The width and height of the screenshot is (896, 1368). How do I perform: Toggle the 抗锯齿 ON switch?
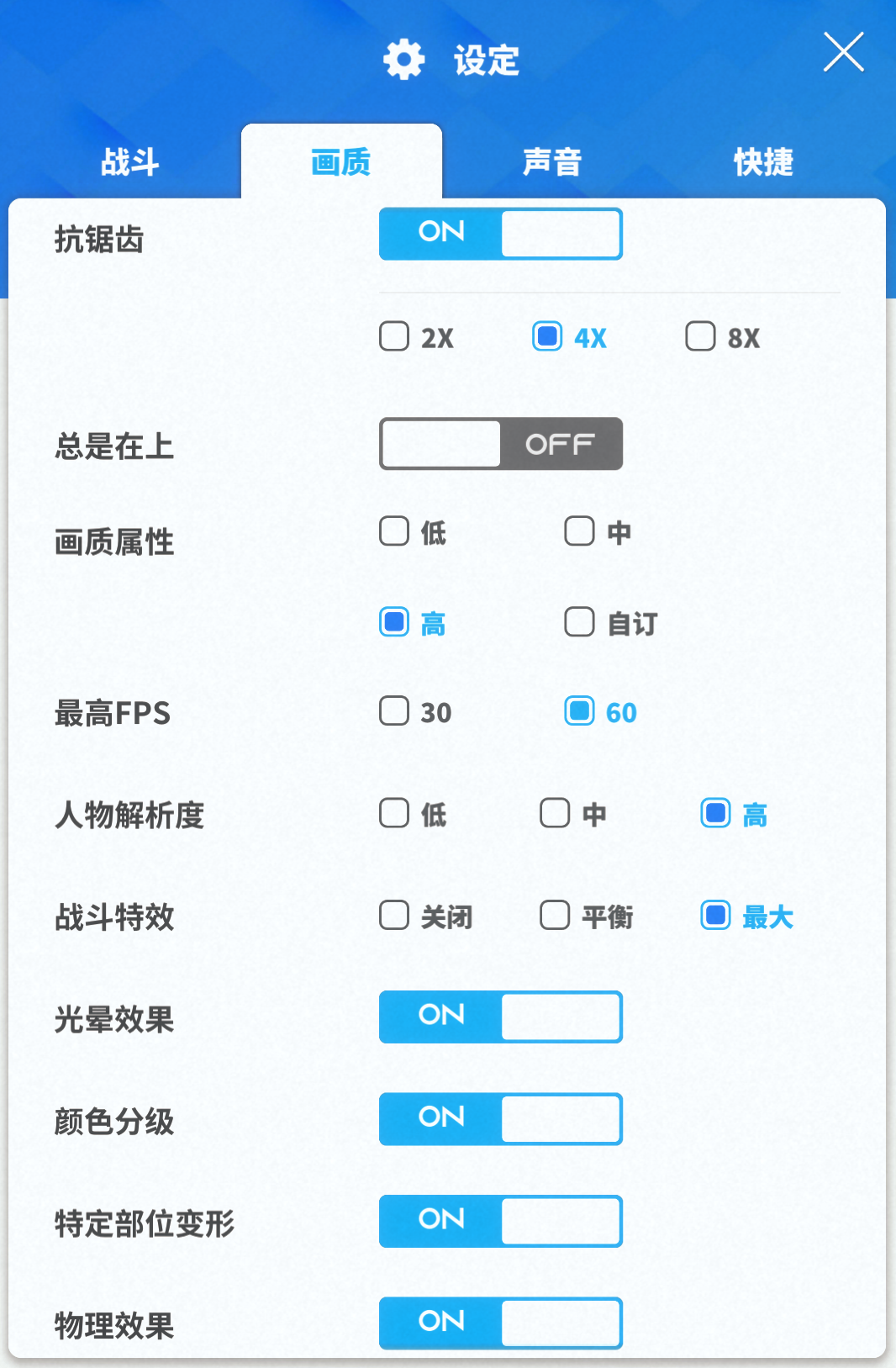pyautogui.click(x=501, y=234)
